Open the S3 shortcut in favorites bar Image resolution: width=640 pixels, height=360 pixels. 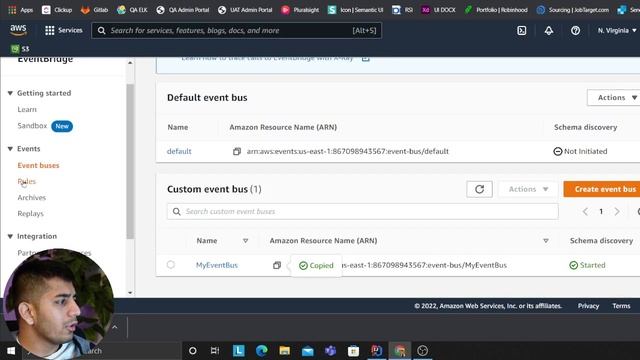[x=20, y=49]
